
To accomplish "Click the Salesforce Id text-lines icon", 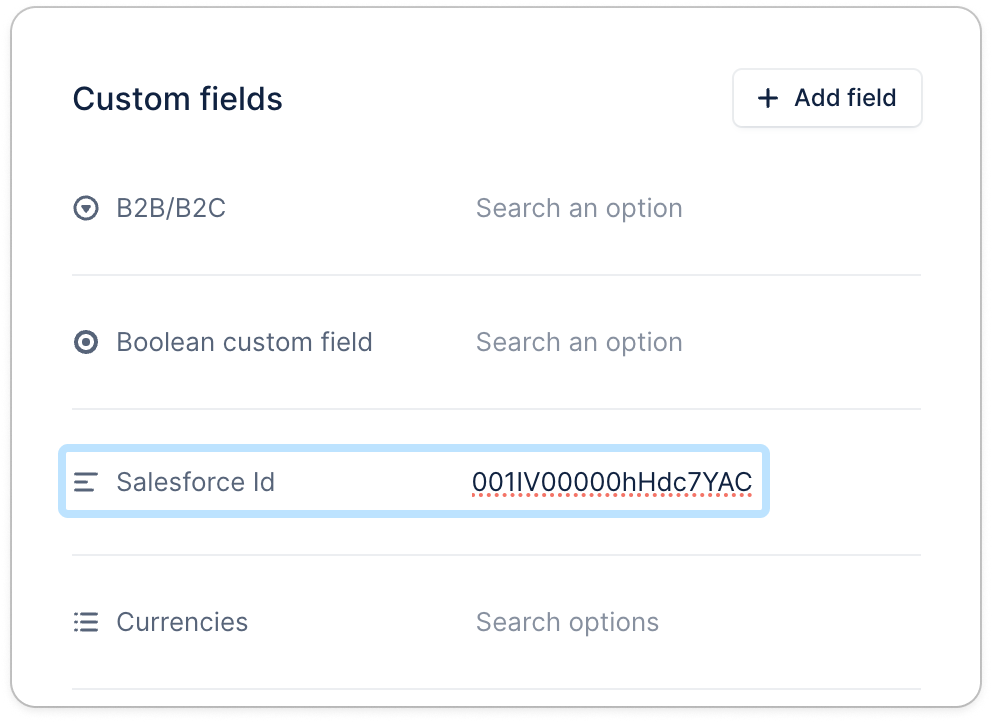I will [x=86, y=483].
